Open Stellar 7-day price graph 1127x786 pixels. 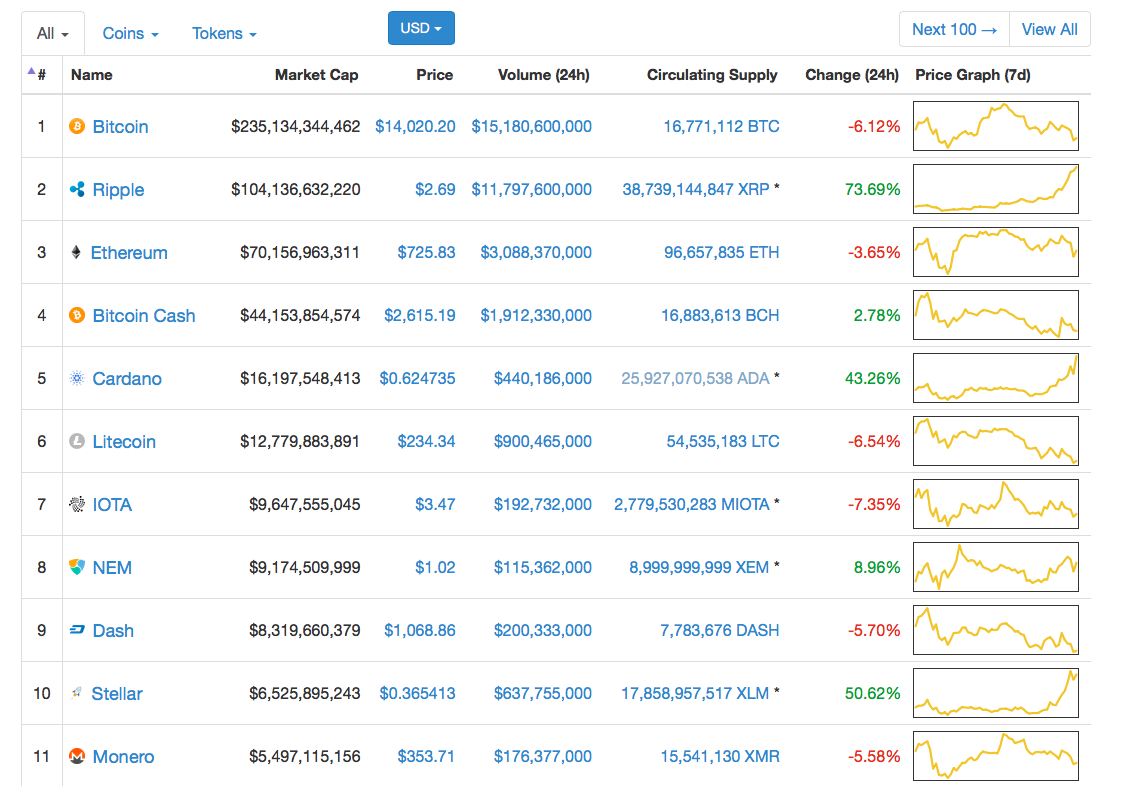995,693
